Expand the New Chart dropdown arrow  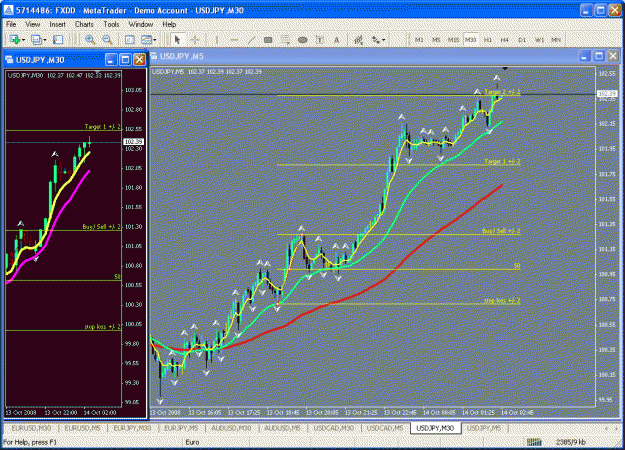pyautogui.click(x=24, y=40)
